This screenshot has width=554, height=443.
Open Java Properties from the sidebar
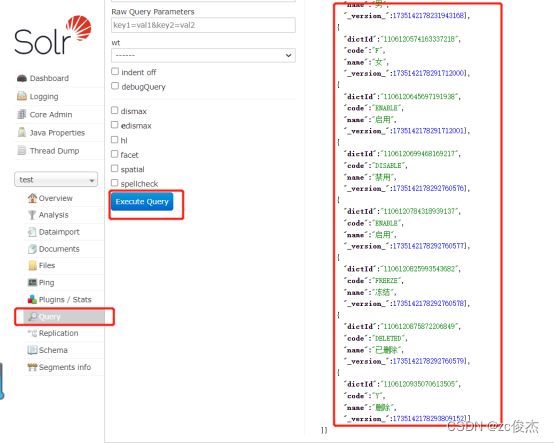pyautogui.click(x=57, y=133)
